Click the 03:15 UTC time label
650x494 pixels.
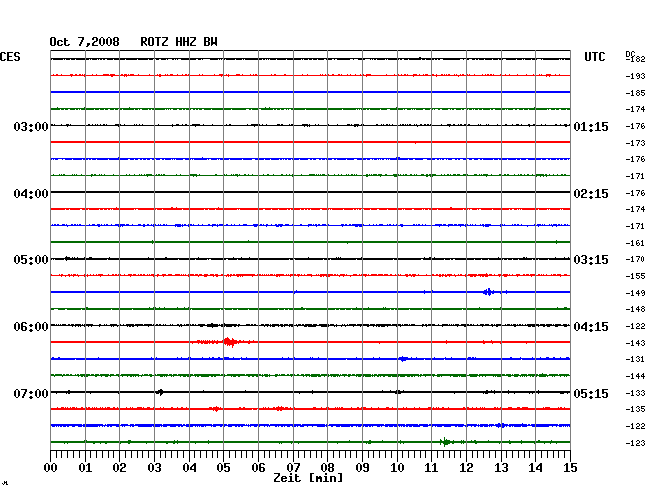(x=591, y=260)
